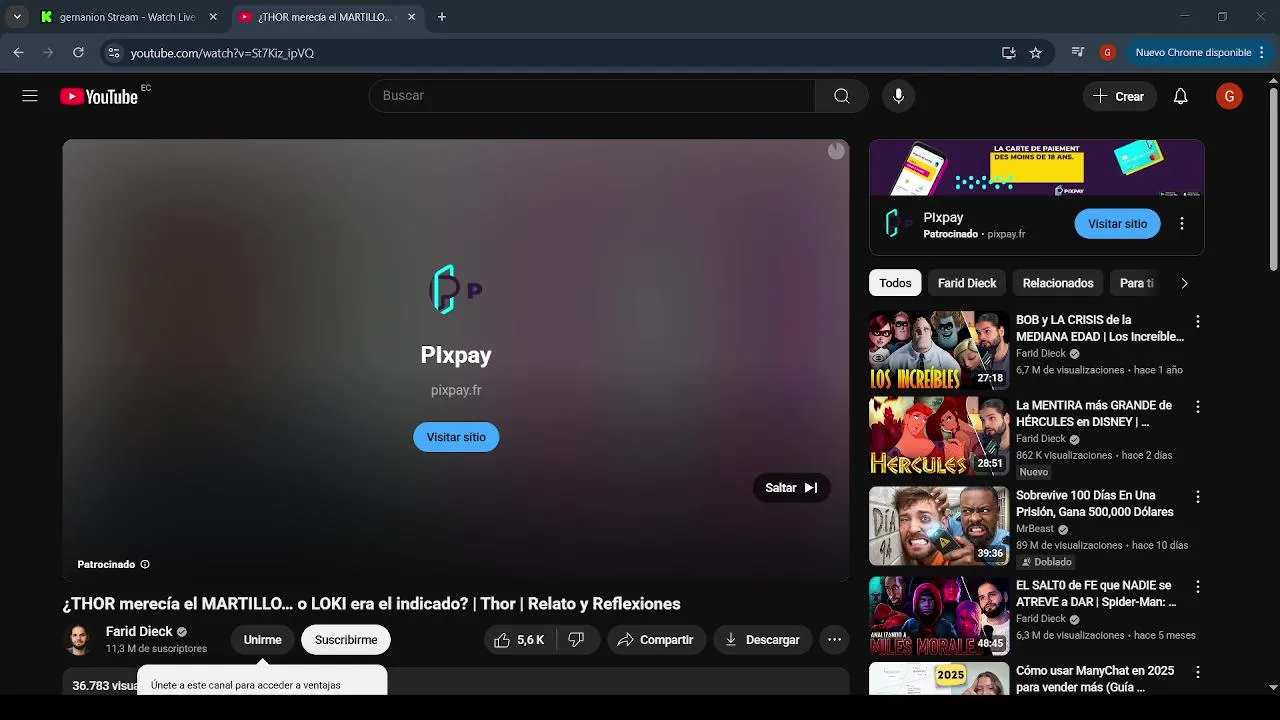Open Farid Dieck channel name link
The image size is (1280, 720).
[x=139, y=632]
